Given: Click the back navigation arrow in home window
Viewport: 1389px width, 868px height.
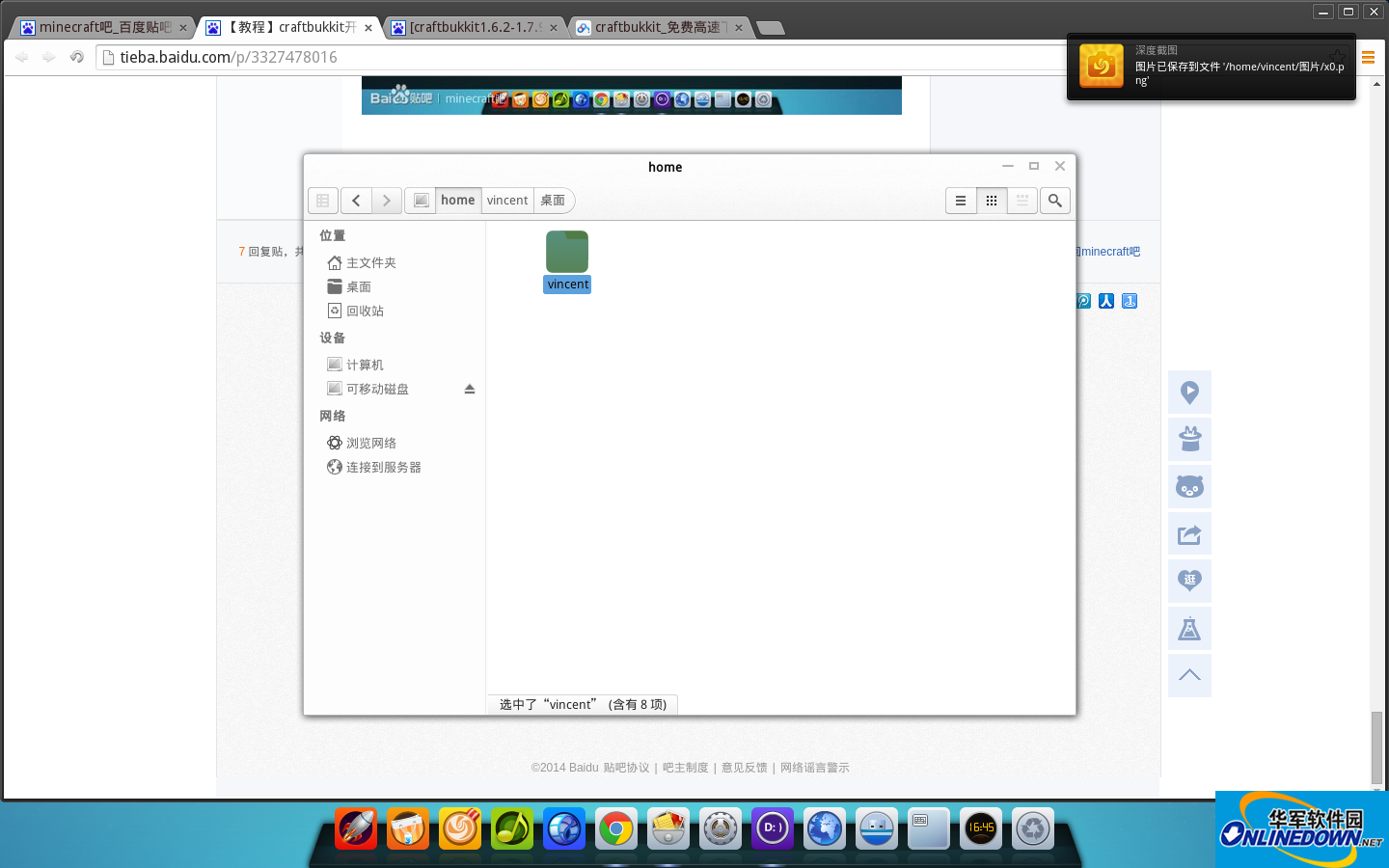Looking at the screenshot, I should [x=356, y=200].
